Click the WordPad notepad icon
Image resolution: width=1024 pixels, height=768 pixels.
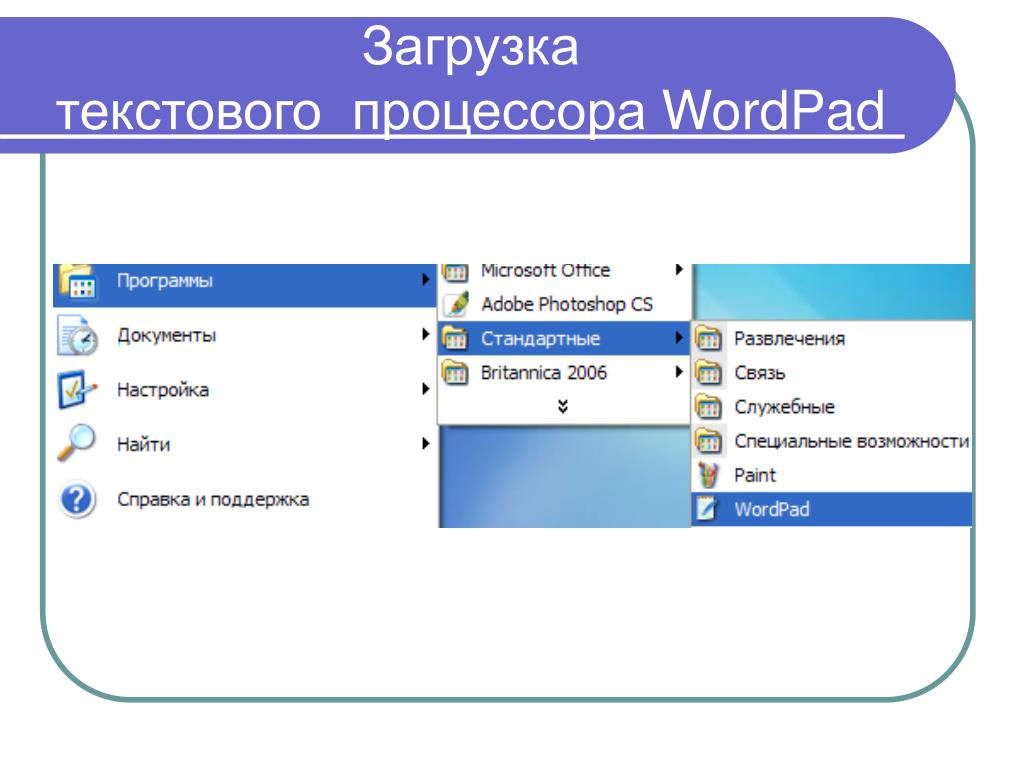[708, 509]
